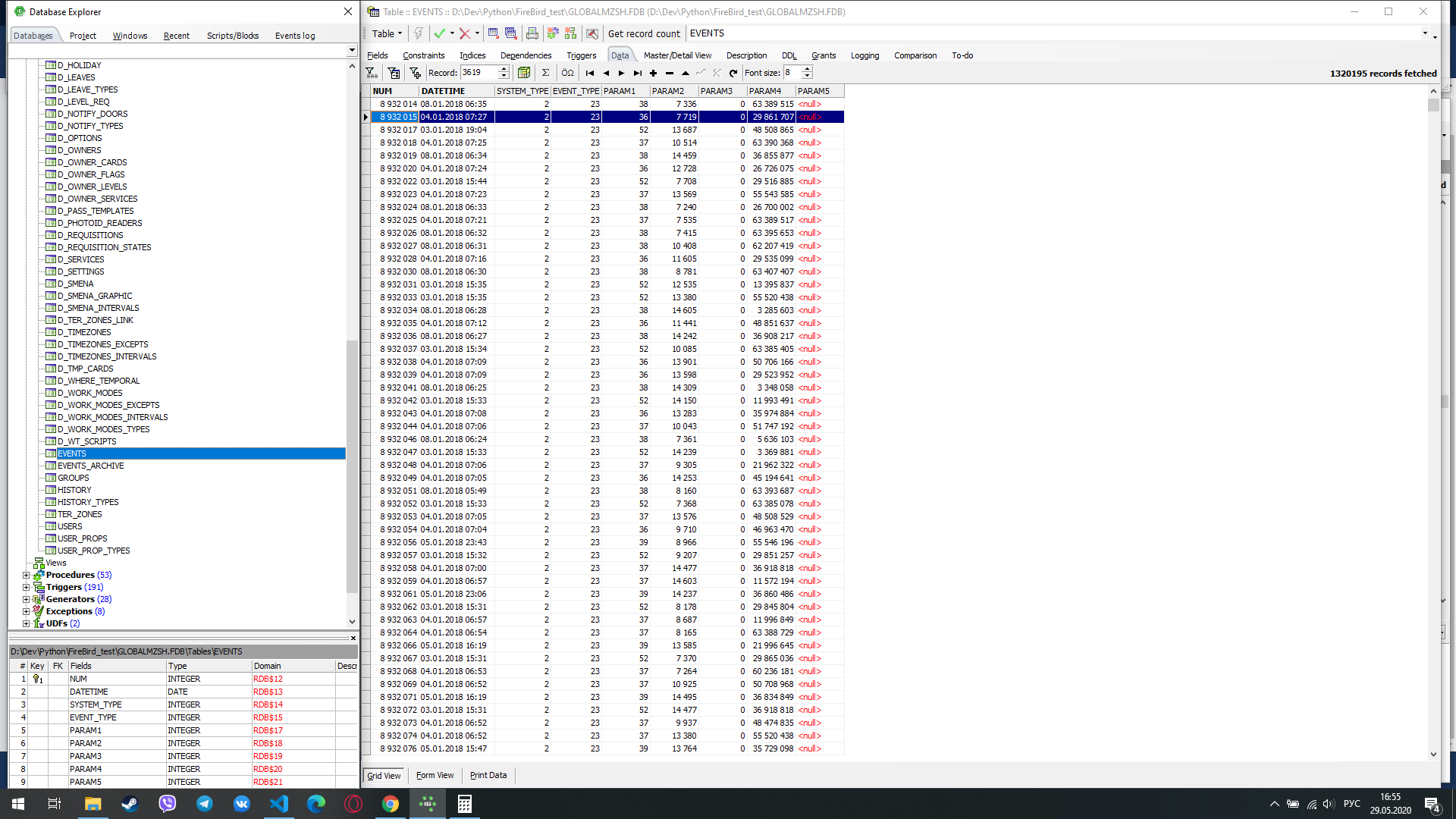Open the Indices tab
The height and width of the screenshot is (819, 1456).
click(472, 55)
